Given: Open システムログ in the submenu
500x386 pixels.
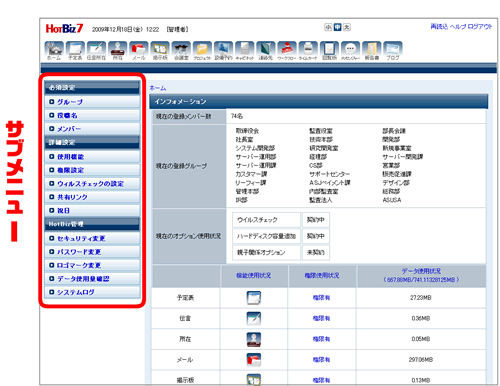Looking at the screenshot, I should point(92,292).
